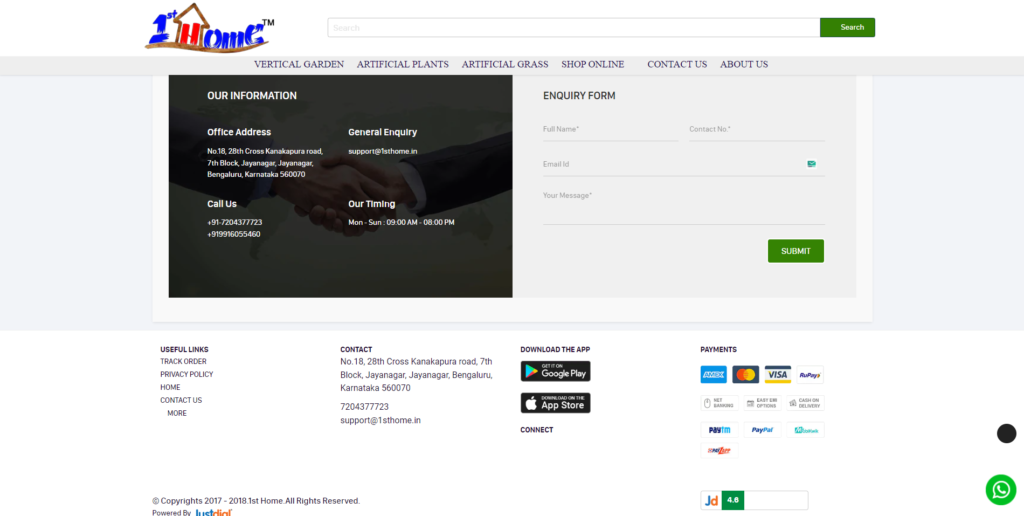Click the 1st Home logo
1024x516 pixels.
210,28
